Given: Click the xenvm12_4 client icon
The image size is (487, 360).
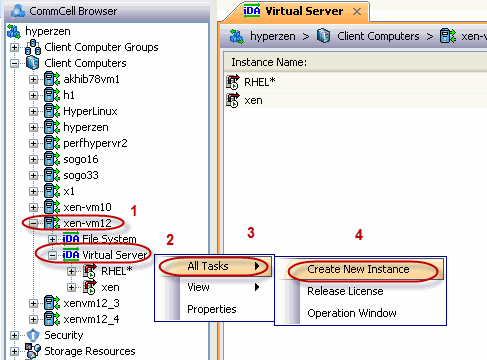Looking at the screenshot, I should [x=52, y=319].
